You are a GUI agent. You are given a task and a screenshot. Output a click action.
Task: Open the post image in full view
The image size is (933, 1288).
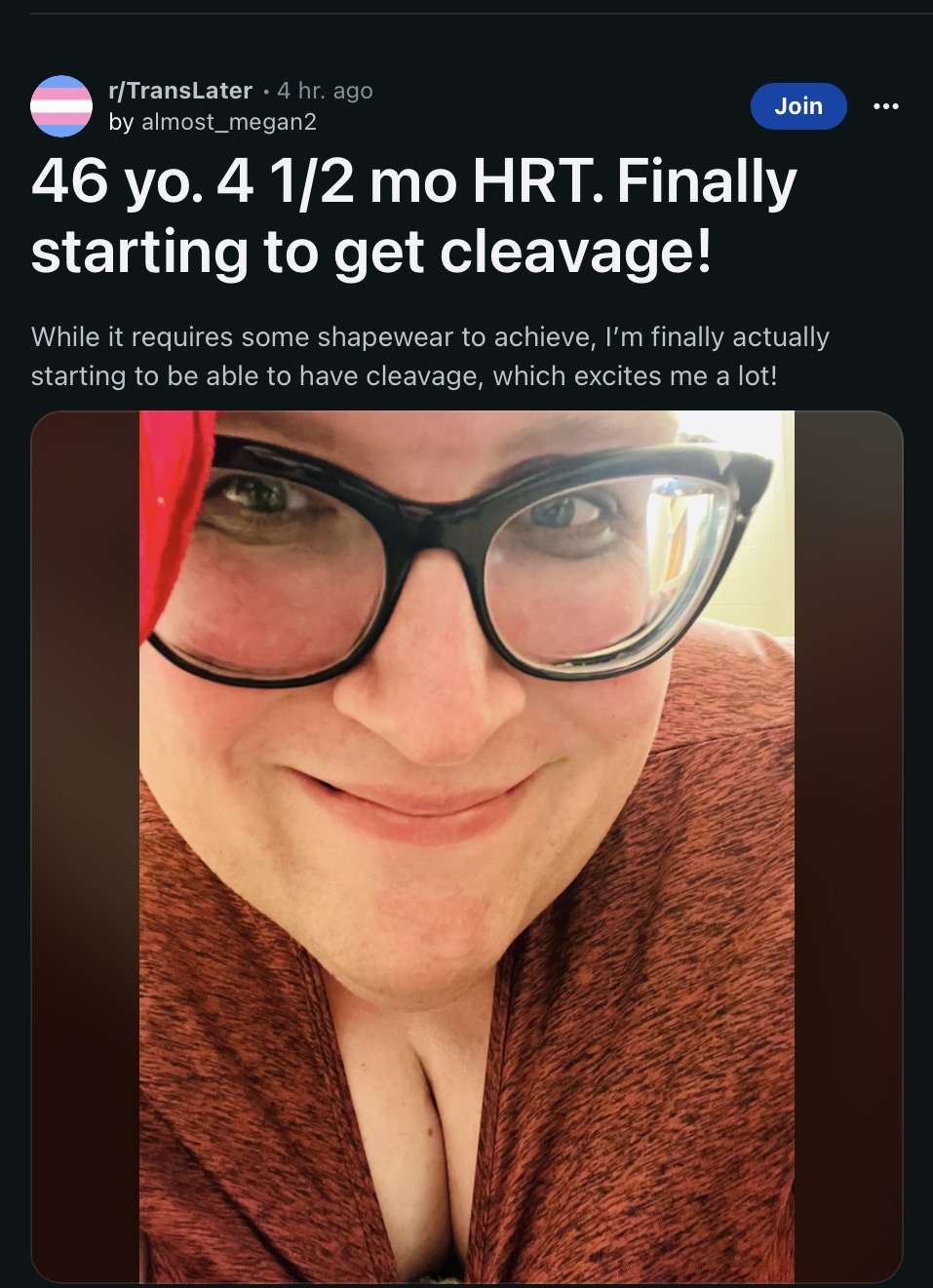(x=467, y=846)
